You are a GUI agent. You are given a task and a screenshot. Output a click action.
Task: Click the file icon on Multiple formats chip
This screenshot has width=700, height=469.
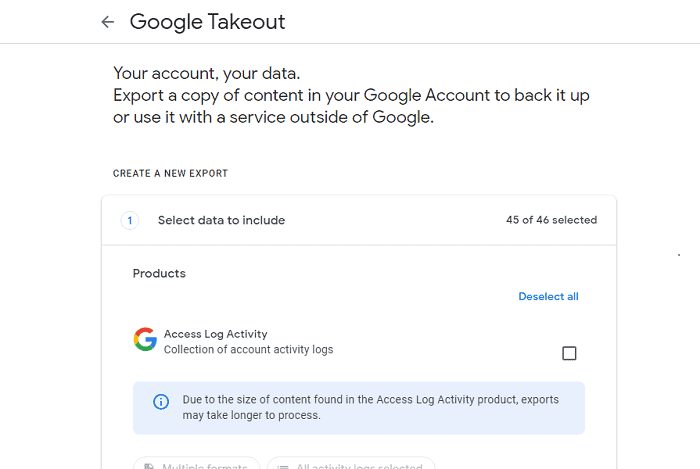149,466
